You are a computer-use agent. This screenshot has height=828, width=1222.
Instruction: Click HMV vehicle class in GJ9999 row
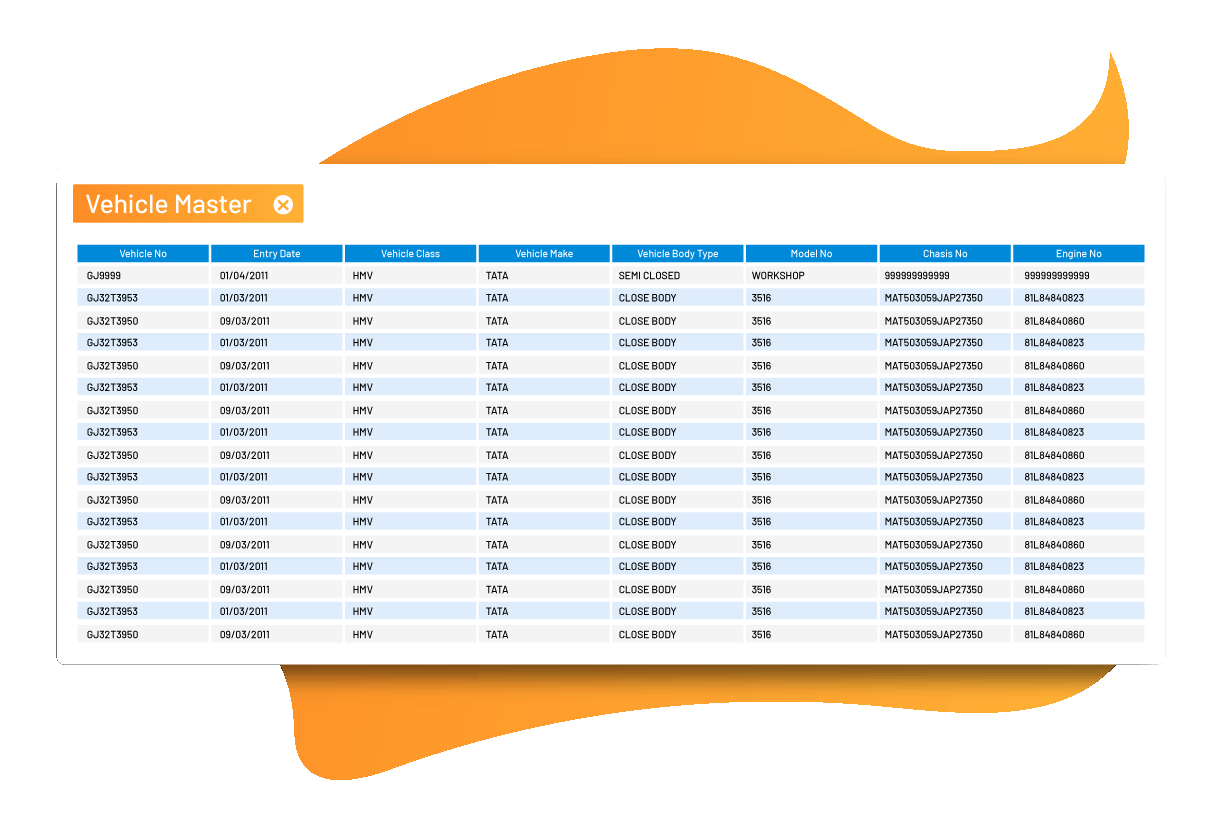pos(362,276)
